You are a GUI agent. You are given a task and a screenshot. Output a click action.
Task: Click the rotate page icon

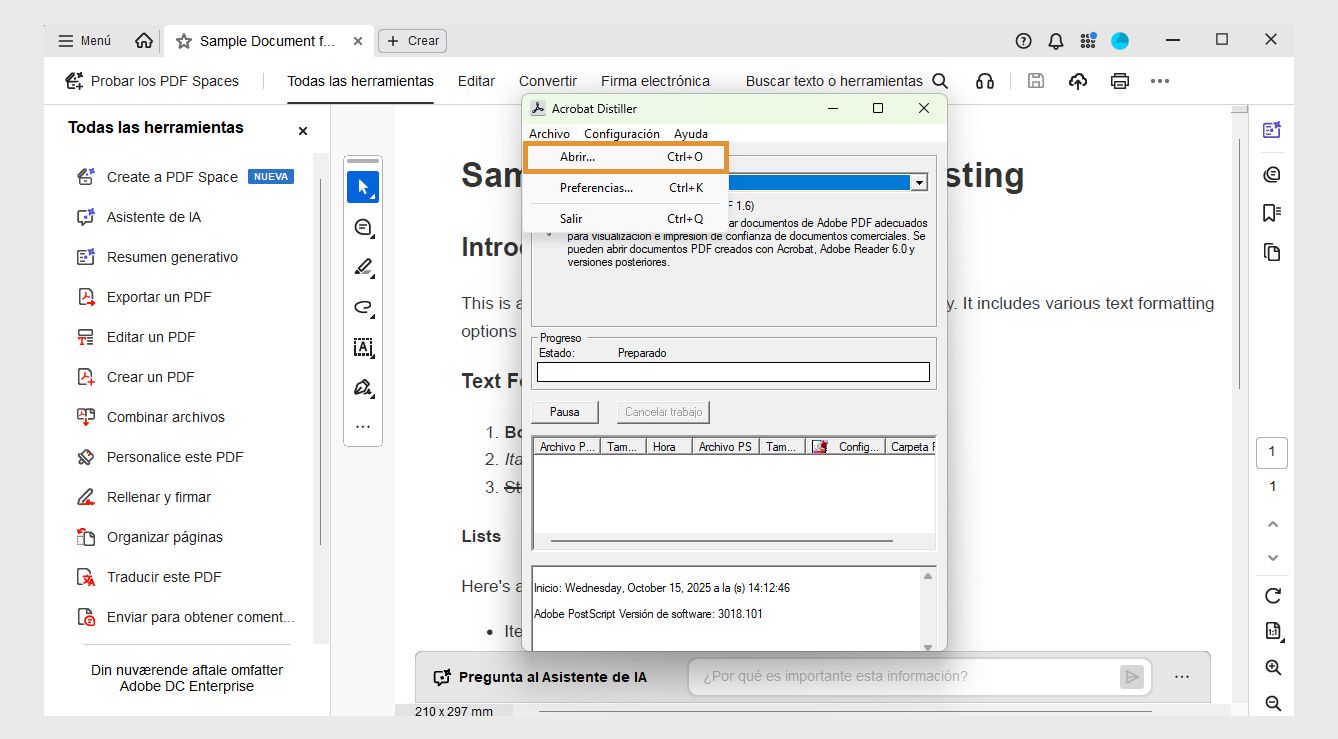[1273, 596]
